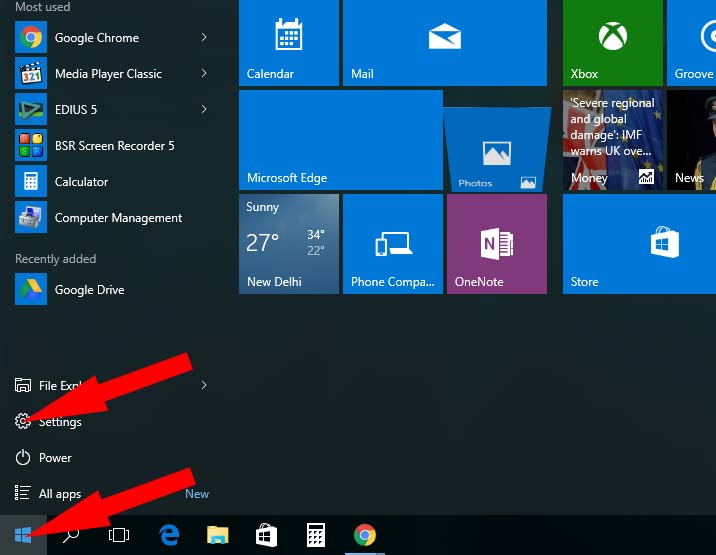Open the Phone Companion tile

click(x=393, y=244)
